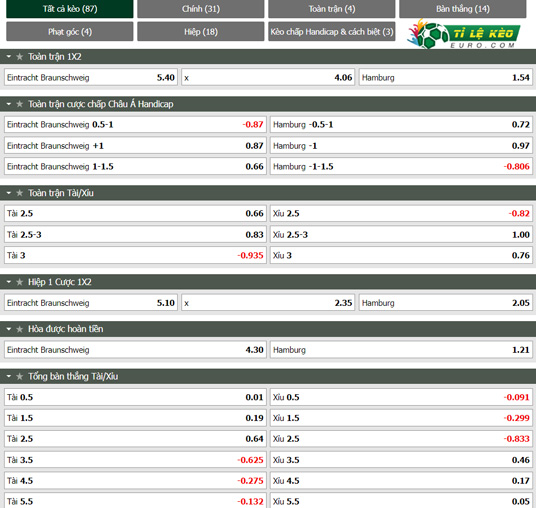Select Xỉu 3.5 at 0.46

pos(401,460)
